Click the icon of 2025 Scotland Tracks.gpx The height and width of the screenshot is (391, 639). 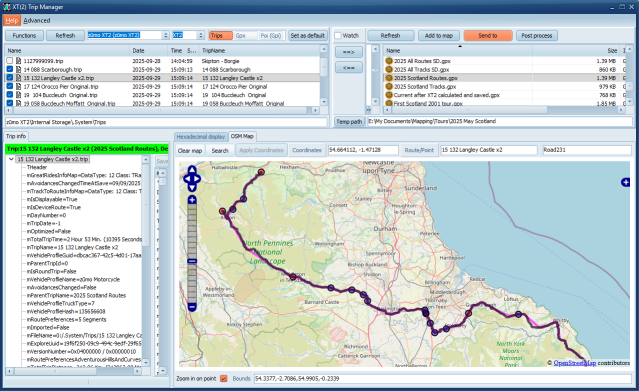pos(389,86)
